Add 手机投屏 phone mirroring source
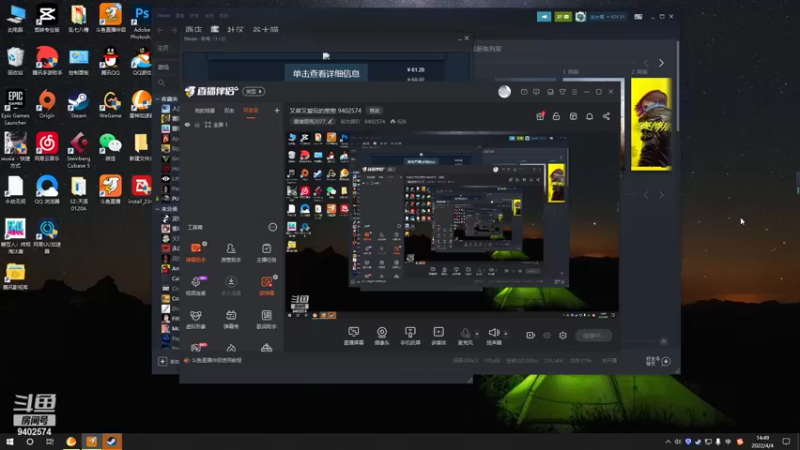This screenshot has width=800, height=450. pyautogui.click(x=410, y=336)
